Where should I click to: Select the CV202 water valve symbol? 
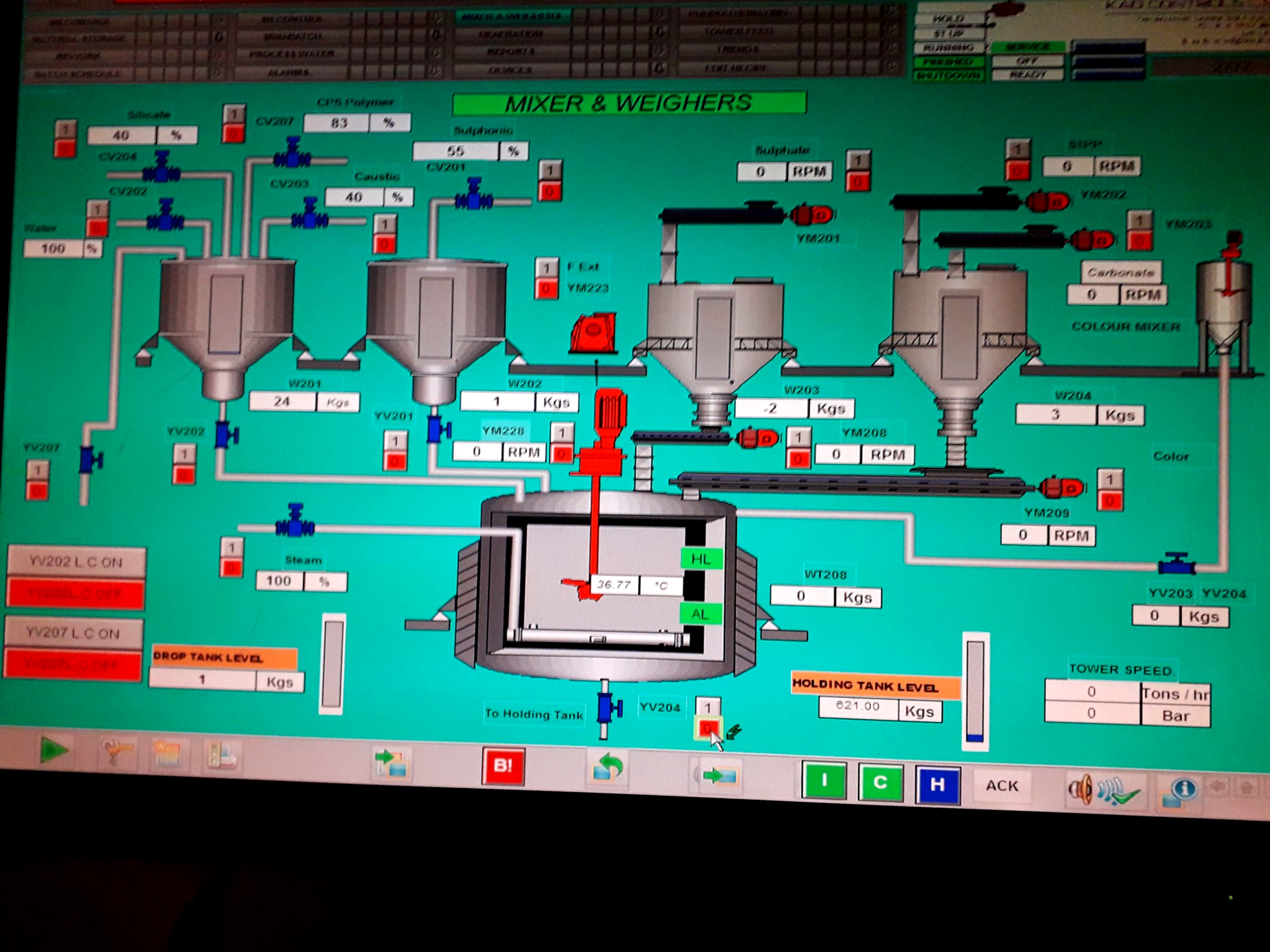165,215
